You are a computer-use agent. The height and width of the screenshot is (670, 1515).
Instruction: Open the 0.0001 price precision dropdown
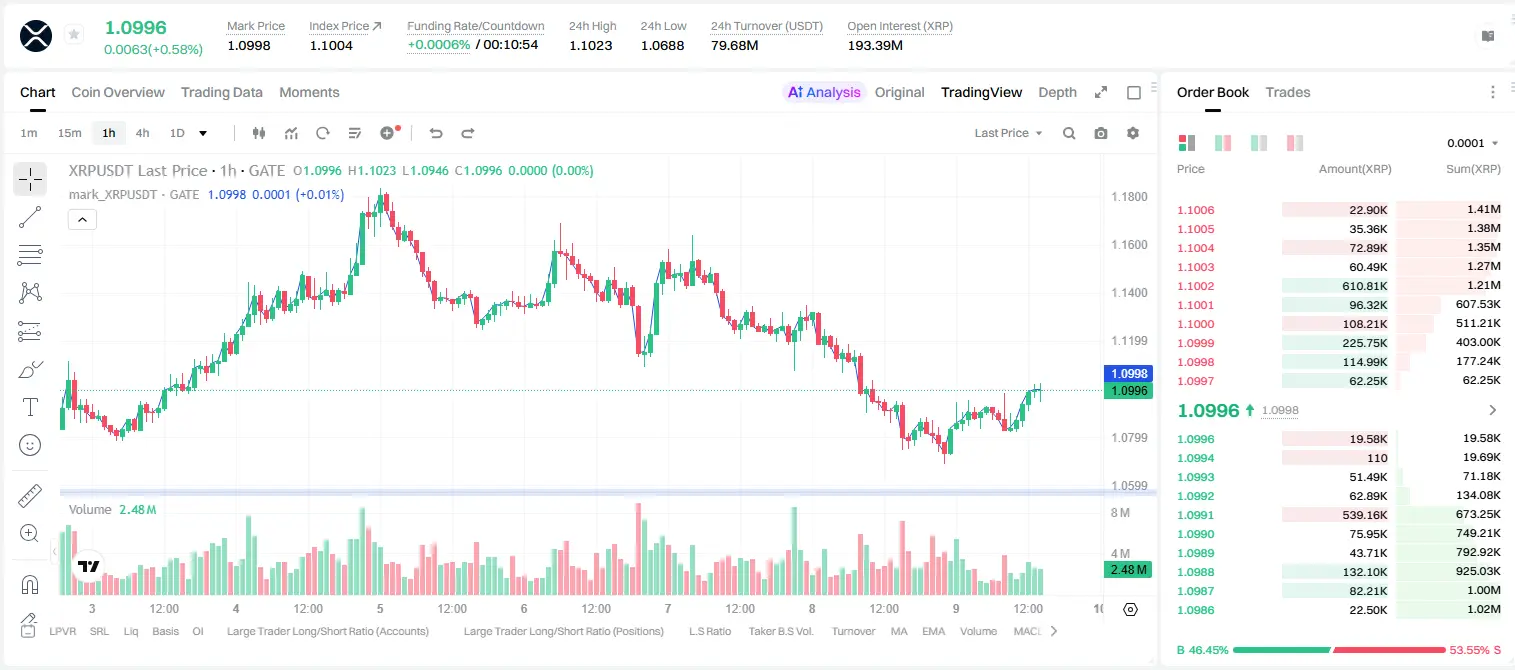[1473, 143]
